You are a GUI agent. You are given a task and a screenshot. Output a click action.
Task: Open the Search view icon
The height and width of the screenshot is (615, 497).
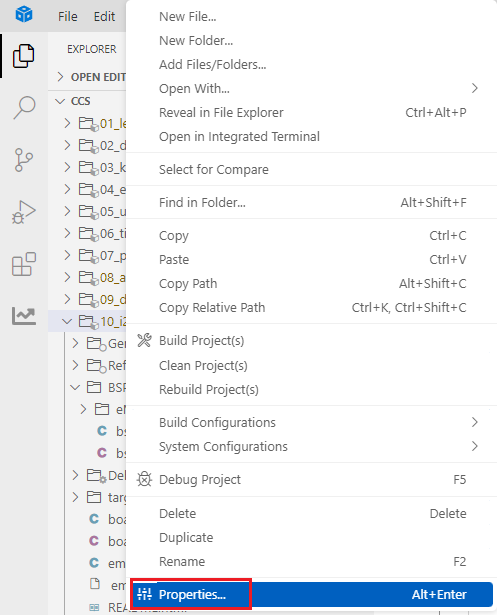(x=24, y=107)
